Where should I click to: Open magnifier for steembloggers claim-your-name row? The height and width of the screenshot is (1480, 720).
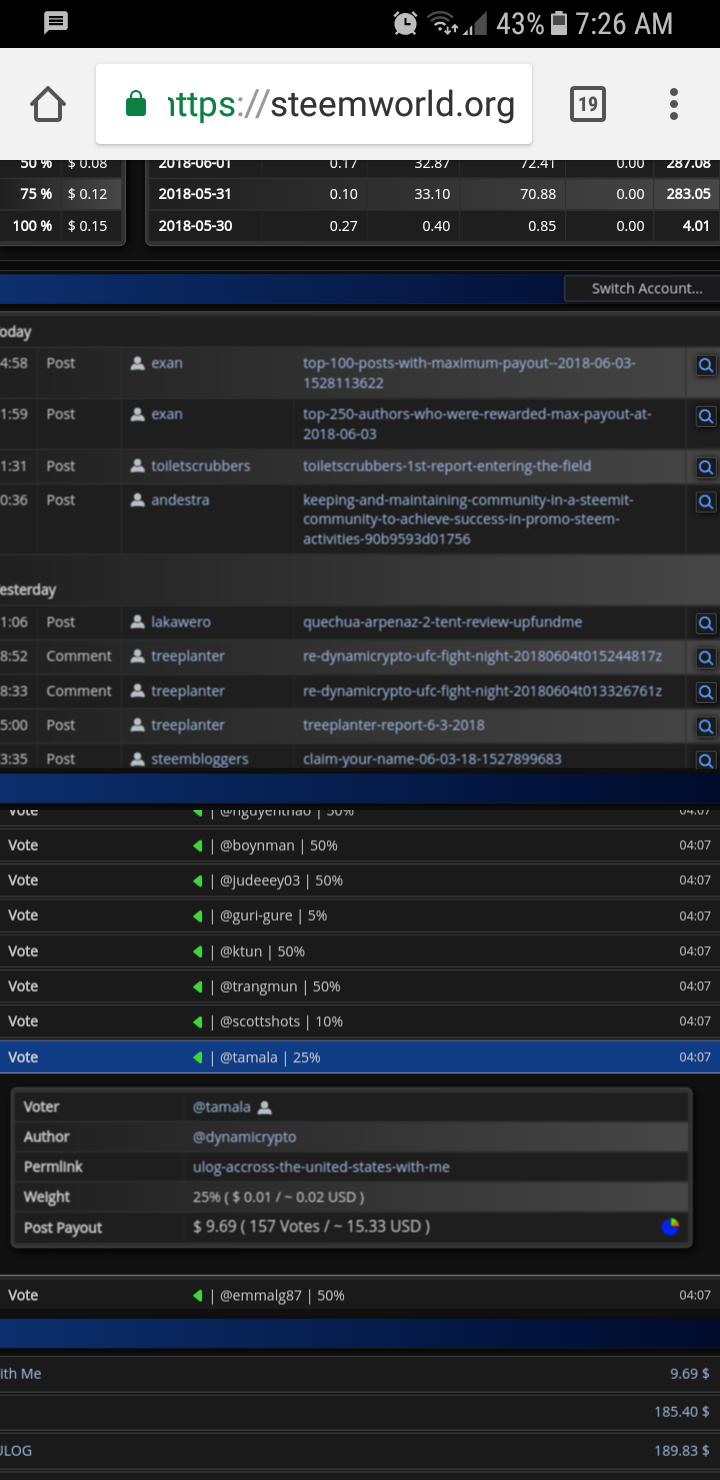706,760
